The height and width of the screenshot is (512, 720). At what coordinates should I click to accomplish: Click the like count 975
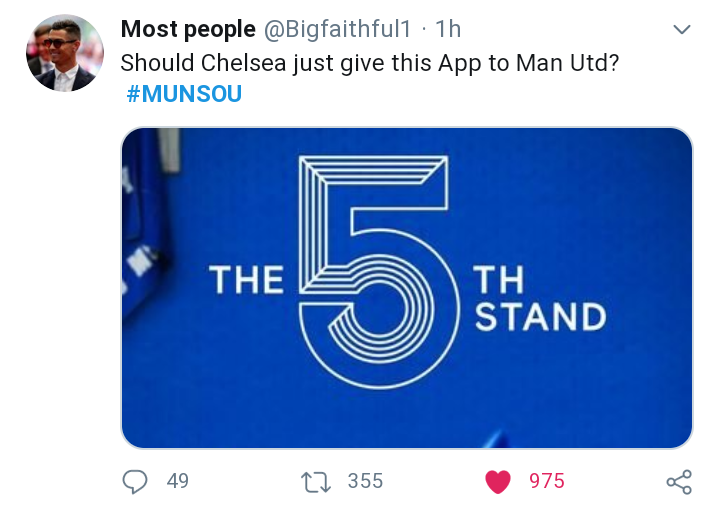pyautogui.click(x=547, y=482)
